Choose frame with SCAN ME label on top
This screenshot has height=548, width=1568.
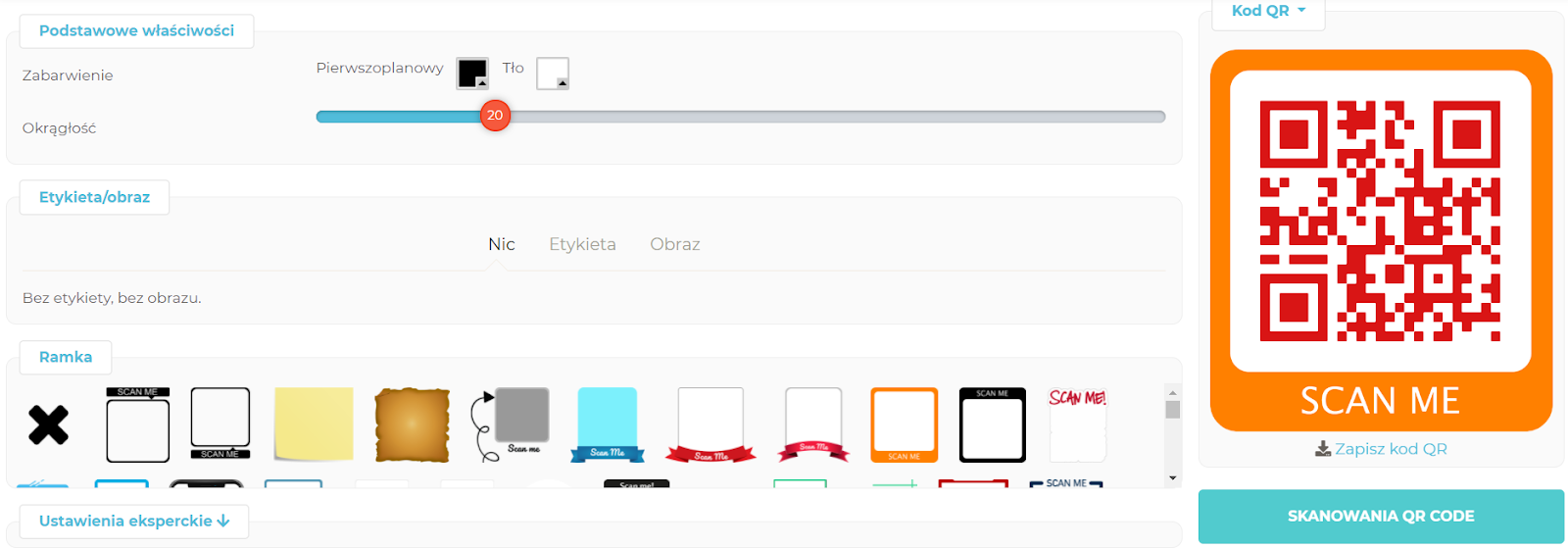(137, 424)
